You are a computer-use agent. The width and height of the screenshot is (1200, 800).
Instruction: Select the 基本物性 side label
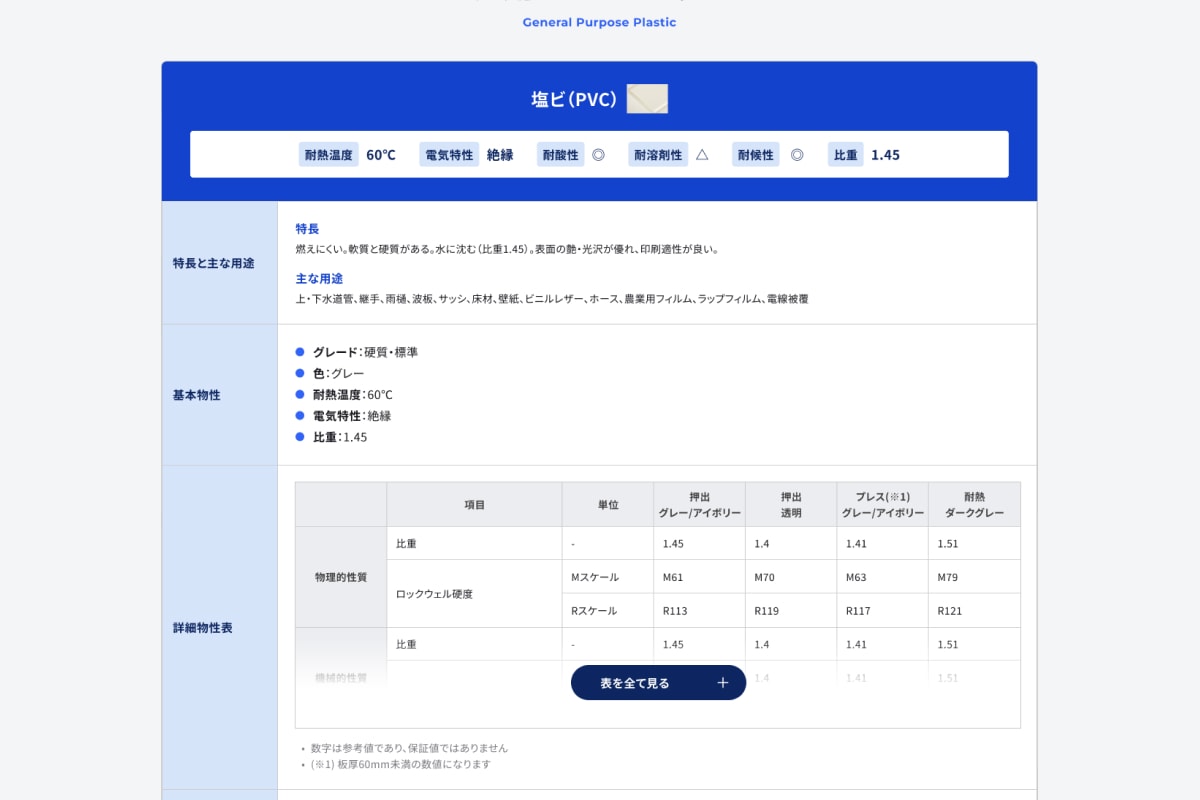click(197, 395)
